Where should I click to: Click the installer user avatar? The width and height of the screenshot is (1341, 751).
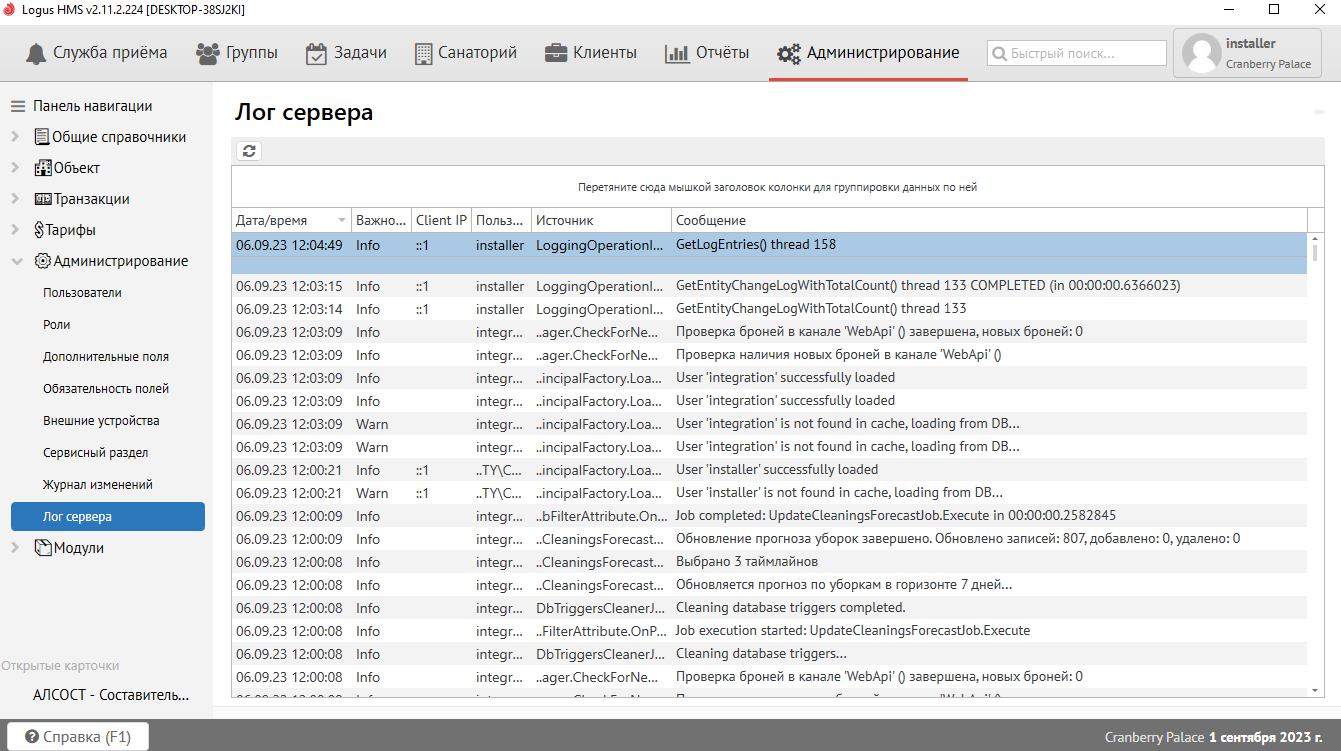pyautogui.click(x=1201, y=53)
